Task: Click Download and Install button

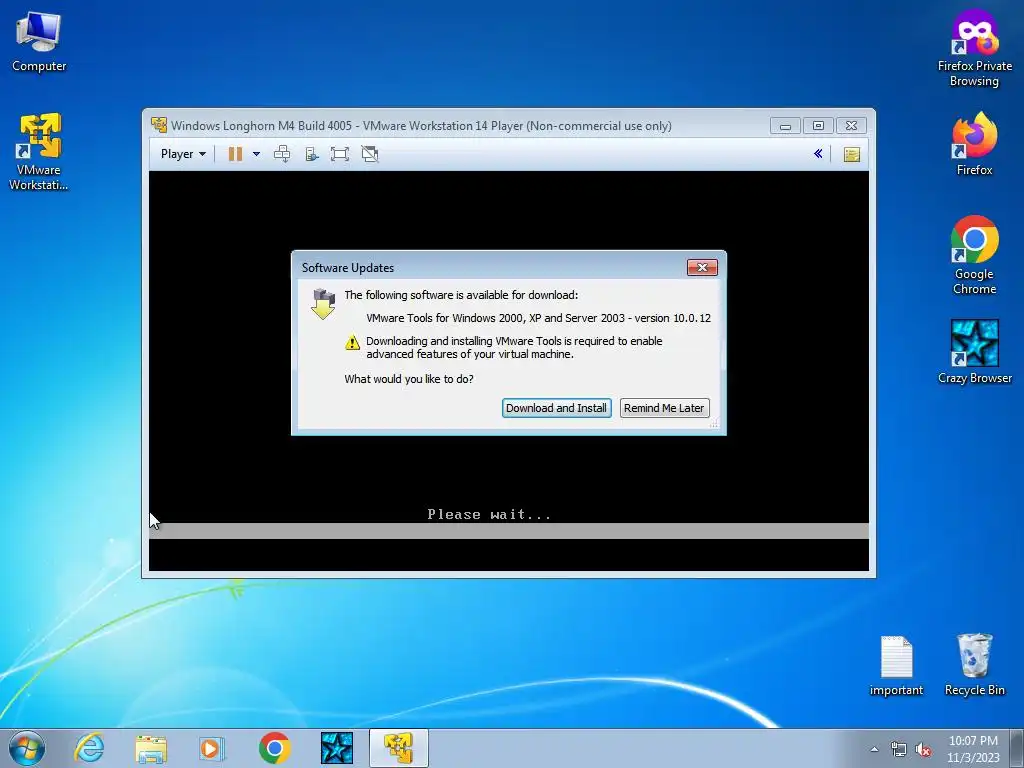Action: (x=556, y=408)
